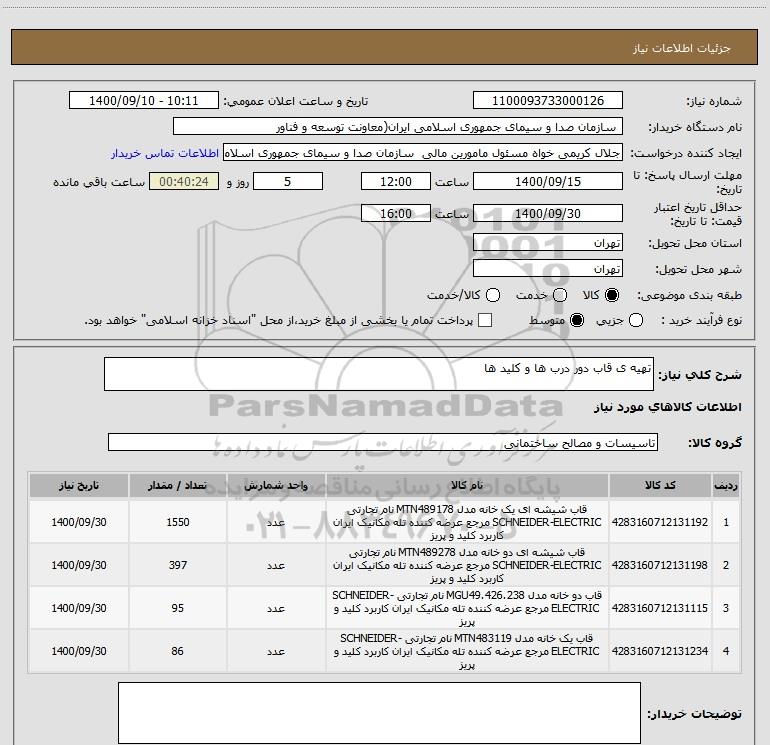
Task: Click the general description box تهیه ی قاب
Action: 379,374
